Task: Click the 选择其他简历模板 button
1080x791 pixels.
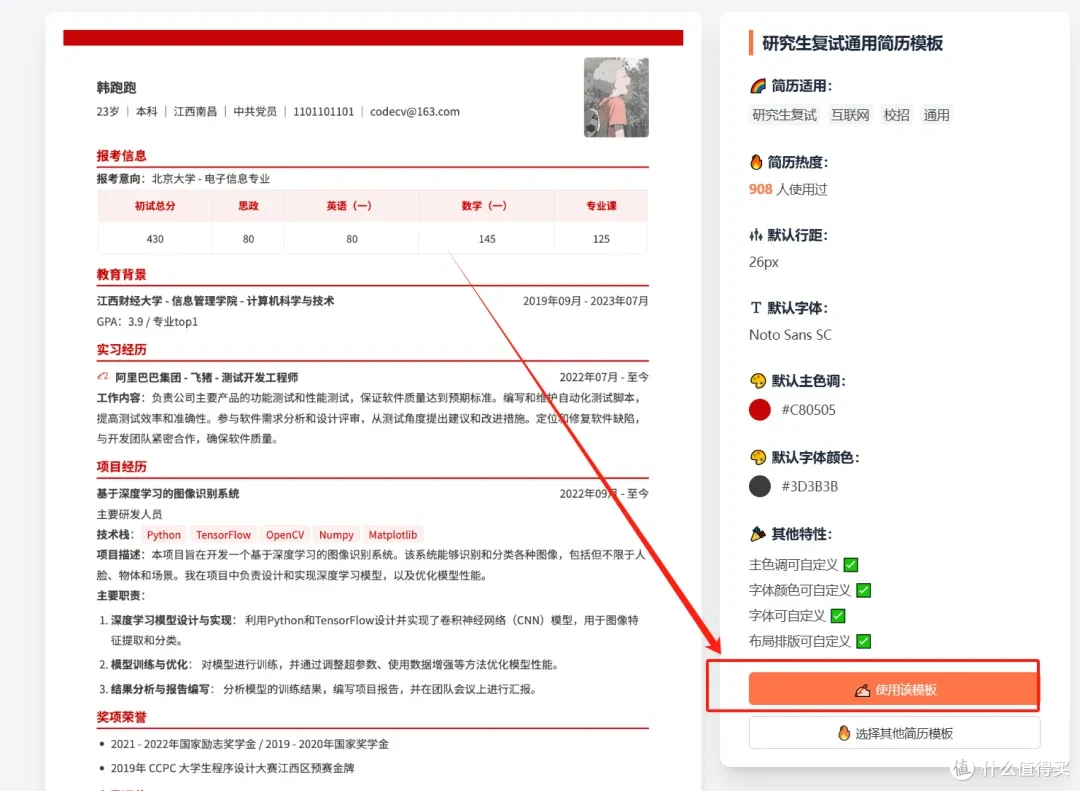Action: pos(894,732)
